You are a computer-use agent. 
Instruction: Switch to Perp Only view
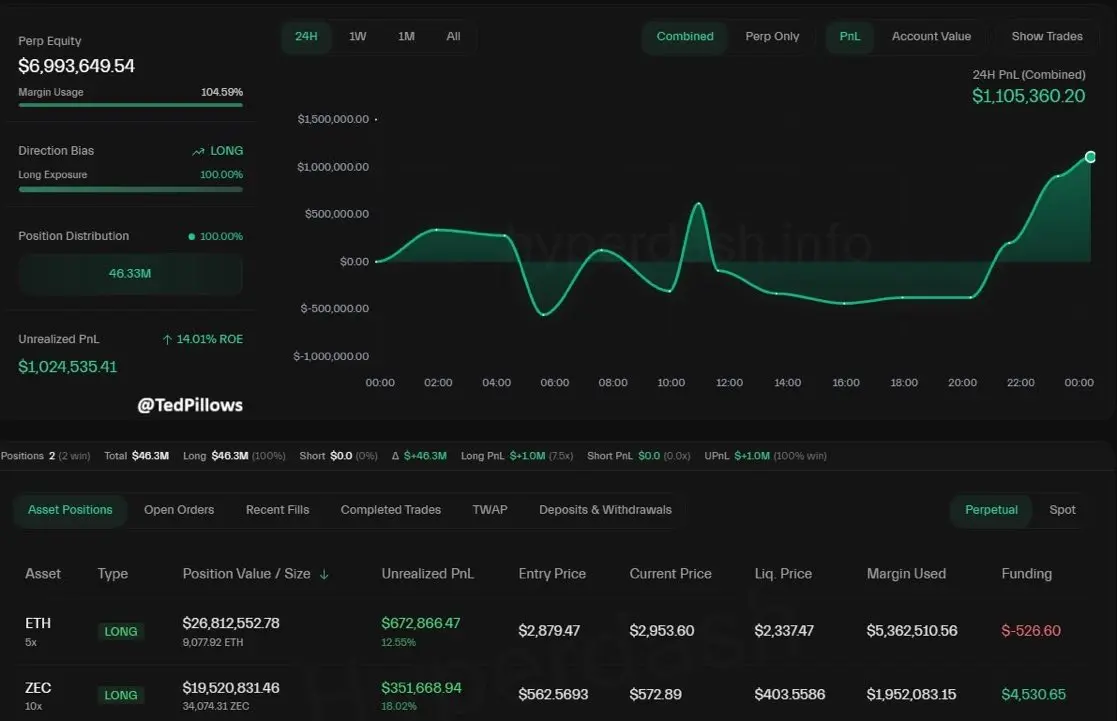772,37
